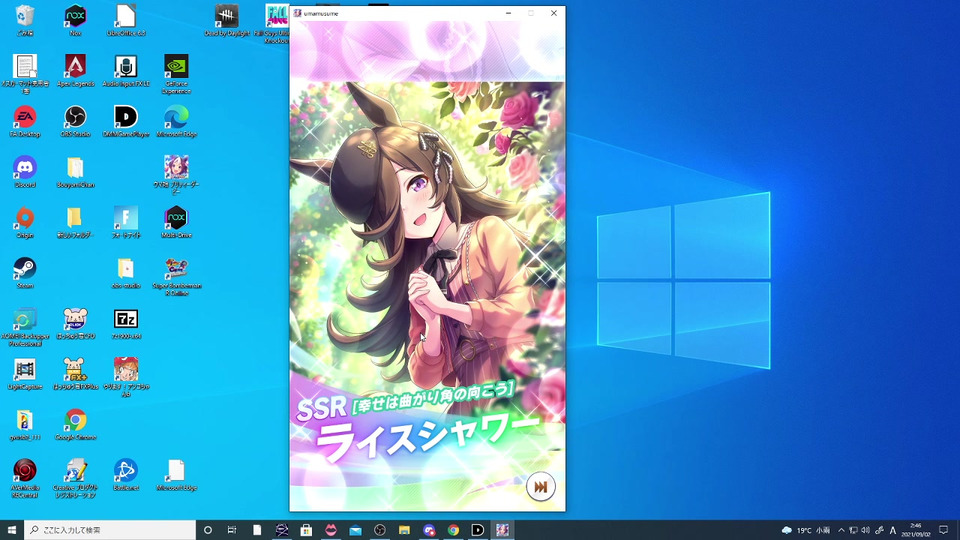Launch Apex Legends desktop shortcut
The image size is (960, 540).
[75, 70]
